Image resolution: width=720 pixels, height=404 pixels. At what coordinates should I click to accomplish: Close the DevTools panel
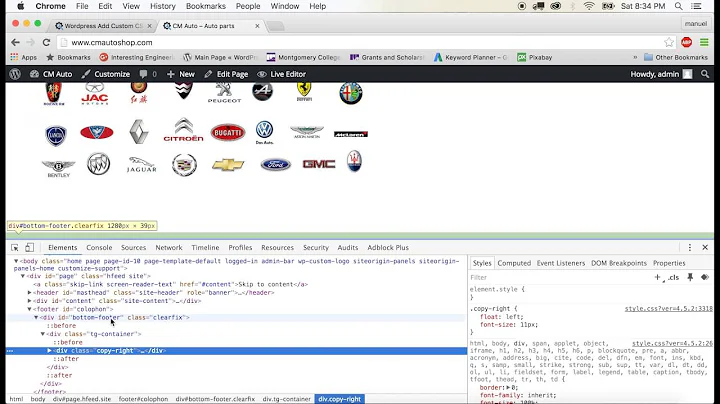click(705, 247)
